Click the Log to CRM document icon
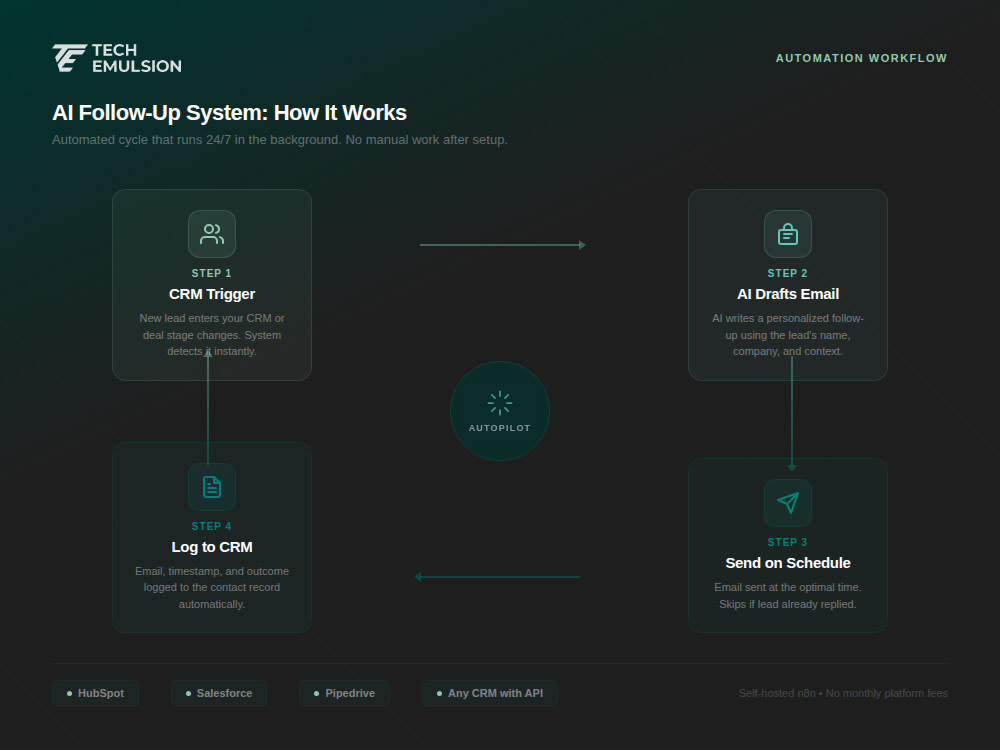Screen dimensions: 1000x750 pos(212,487)
